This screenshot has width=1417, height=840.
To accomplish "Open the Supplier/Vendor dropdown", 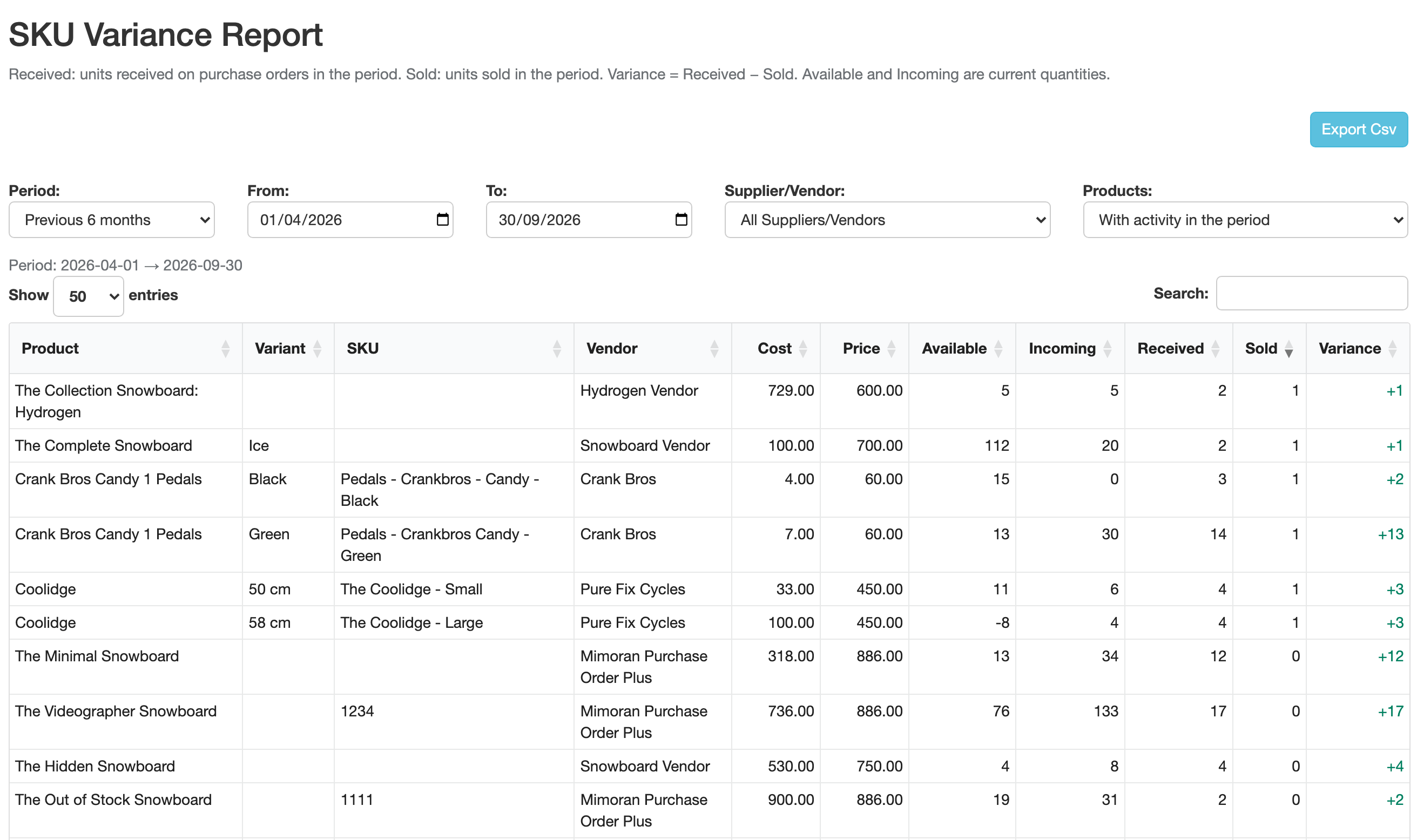I will (887, 220).
